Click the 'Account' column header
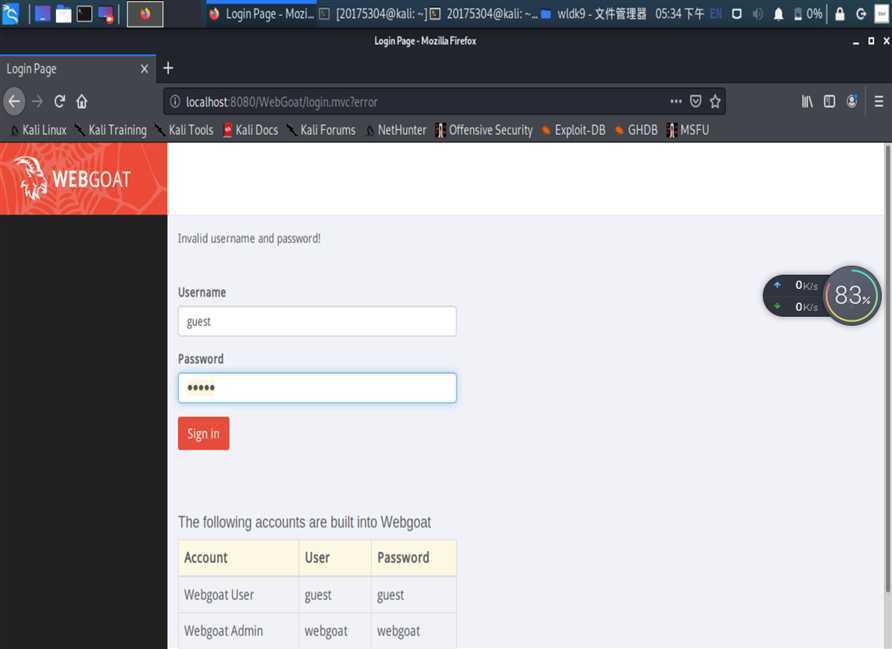Viewport: 892px width, 649px height. click(238, 558)
